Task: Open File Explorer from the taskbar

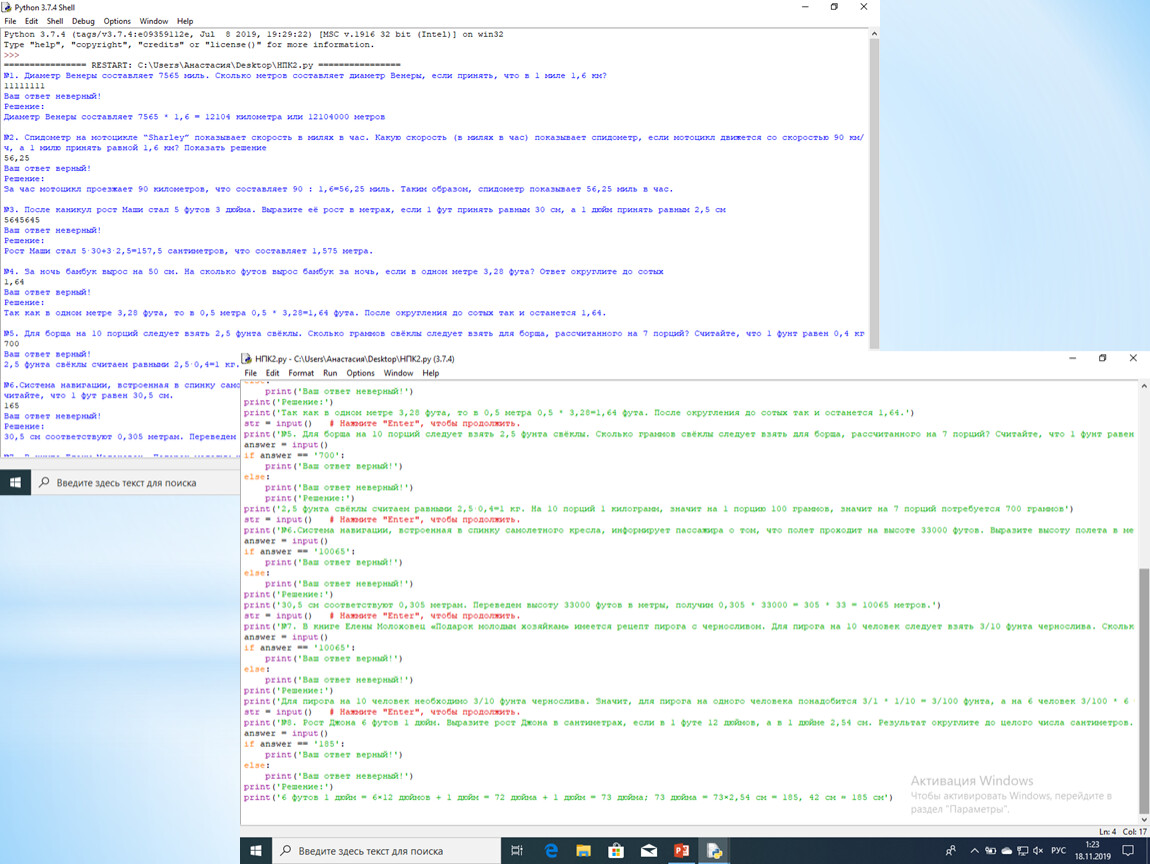Action: [583, 851]
